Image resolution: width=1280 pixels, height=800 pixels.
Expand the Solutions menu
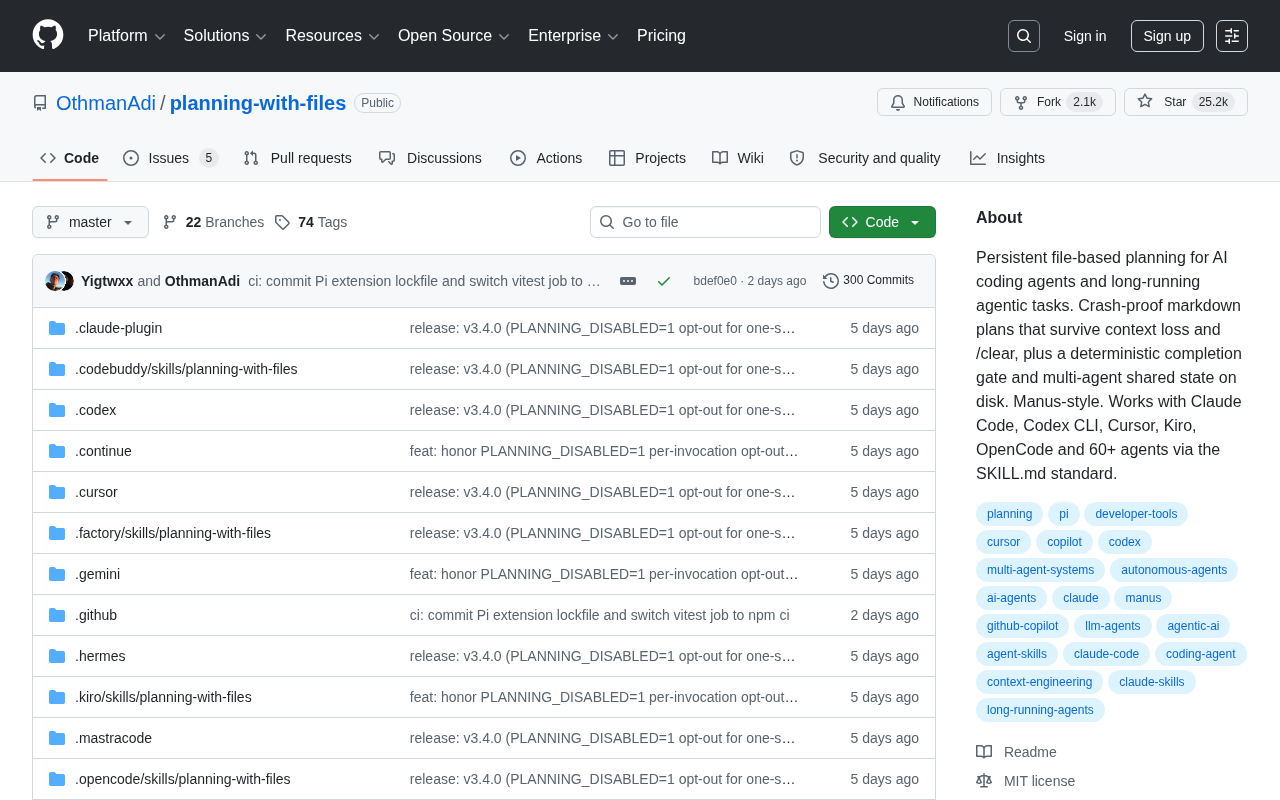[x=225, y=36]
